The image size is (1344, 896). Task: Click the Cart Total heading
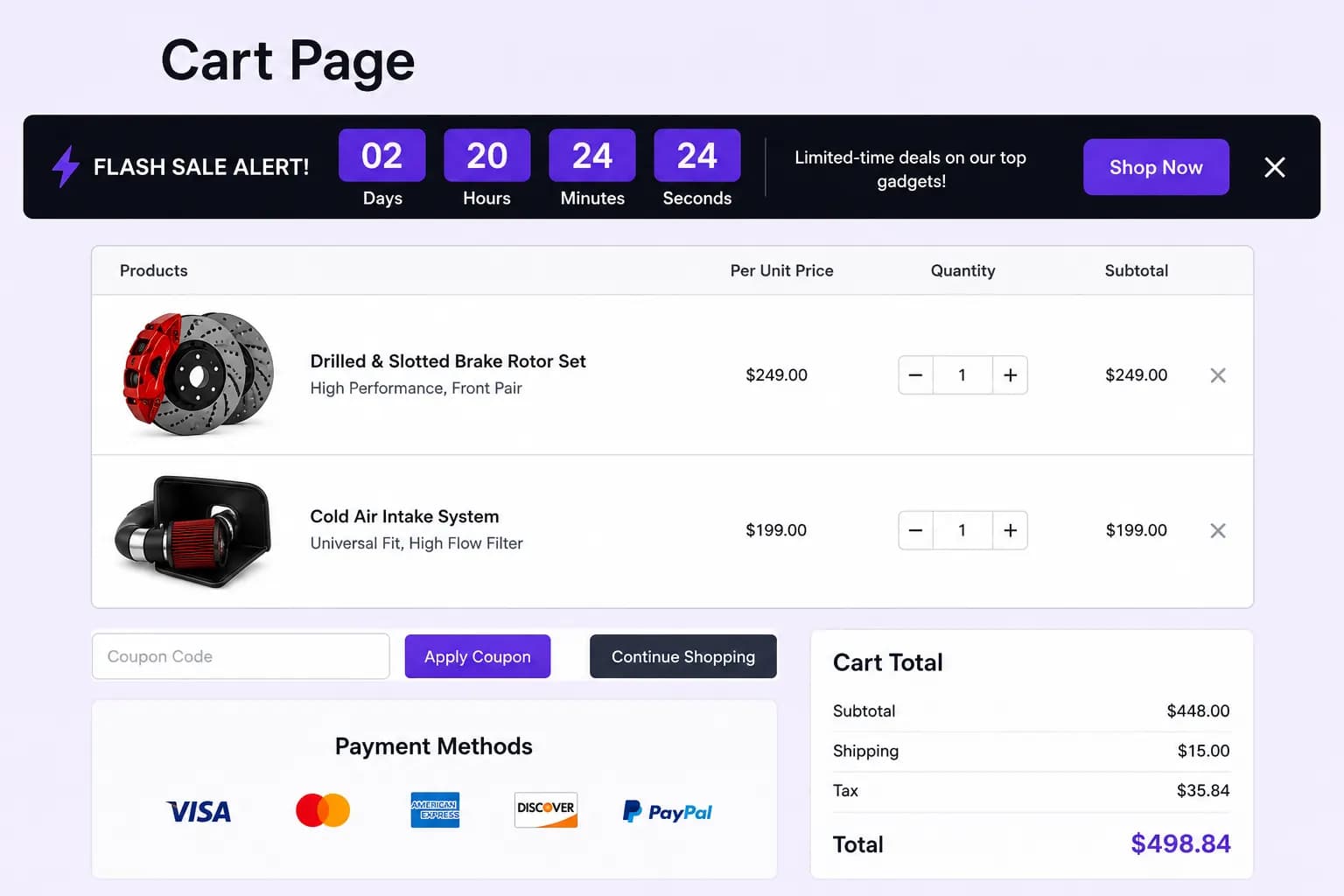point(887,662)
